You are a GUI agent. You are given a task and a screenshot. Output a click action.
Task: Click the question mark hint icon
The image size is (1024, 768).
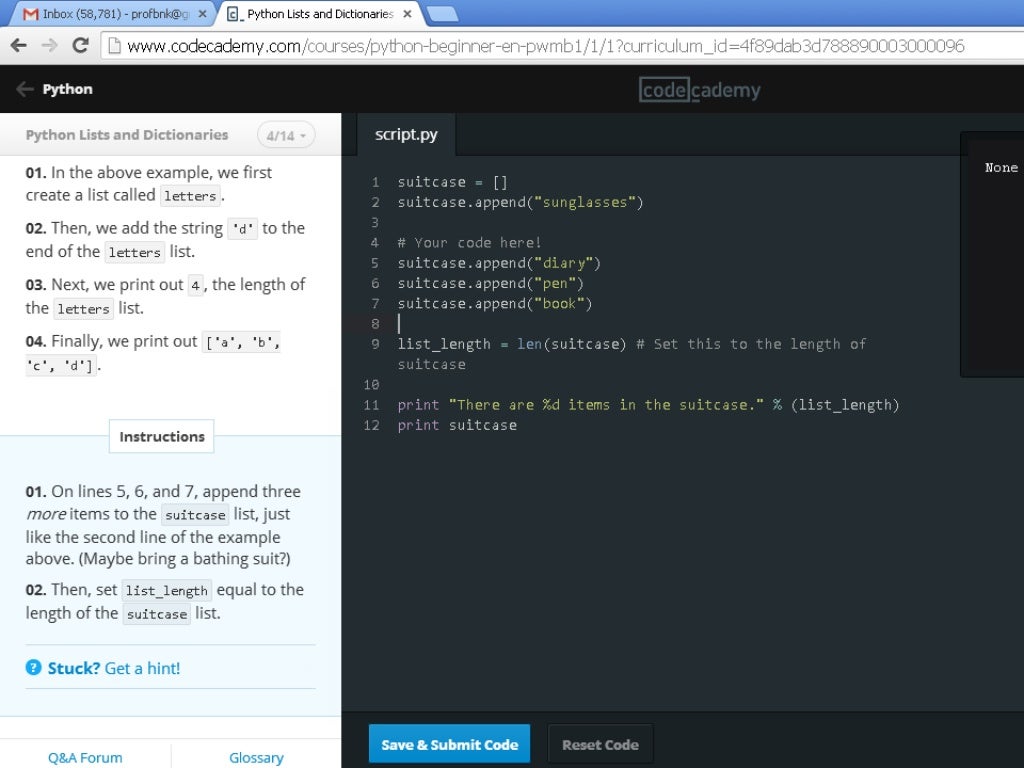point(33,667)
